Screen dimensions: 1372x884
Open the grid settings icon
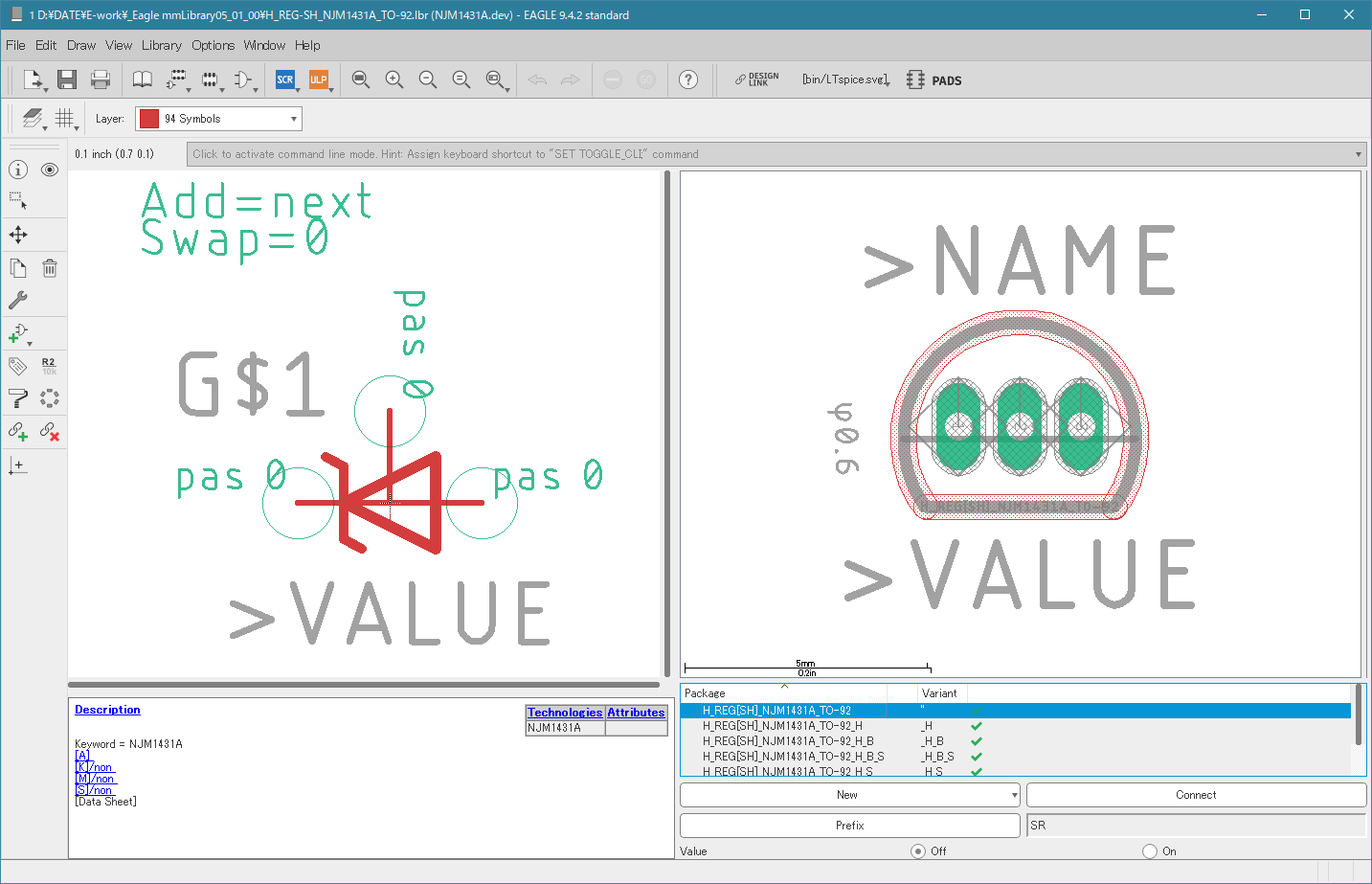pyautogui.click(x=64, y=118)
